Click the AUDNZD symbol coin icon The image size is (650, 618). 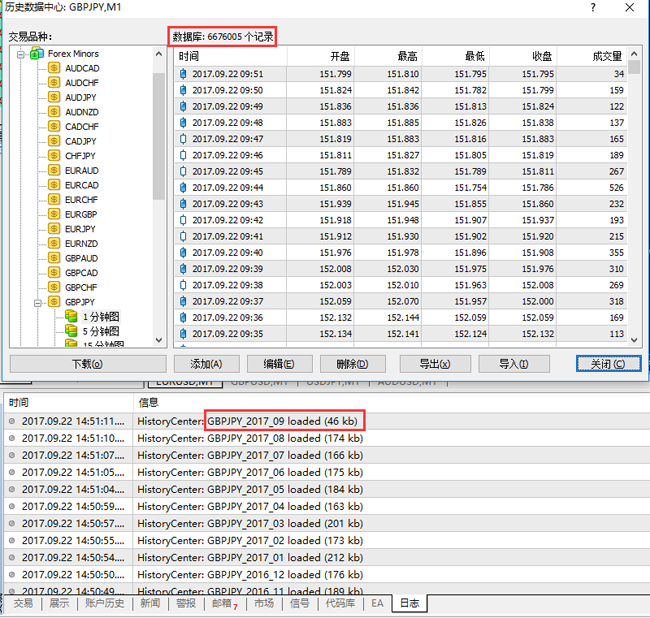click(x=54, y=112)
